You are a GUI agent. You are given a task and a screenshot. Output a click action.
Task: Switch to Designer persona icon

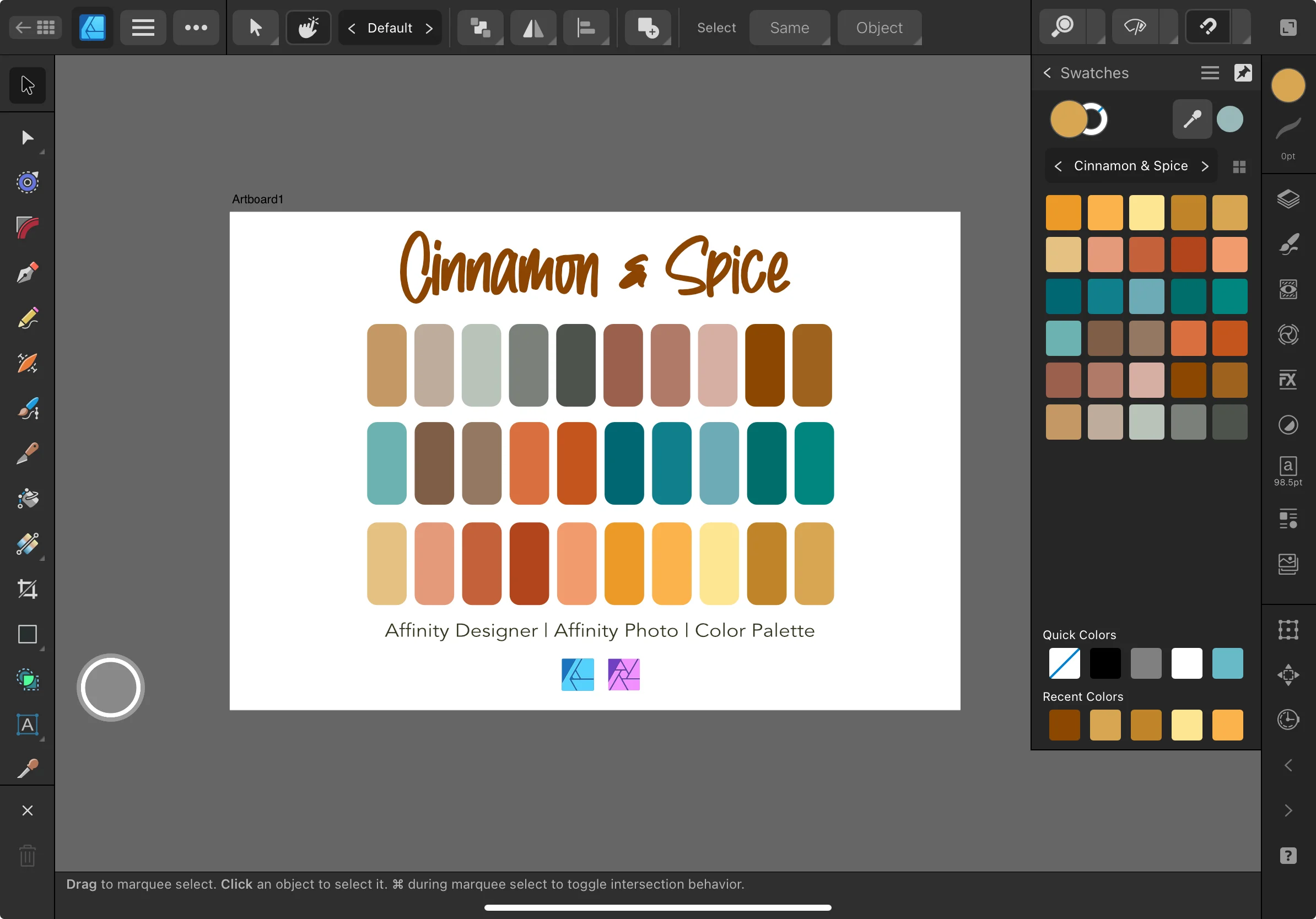[x=92, y=28]
